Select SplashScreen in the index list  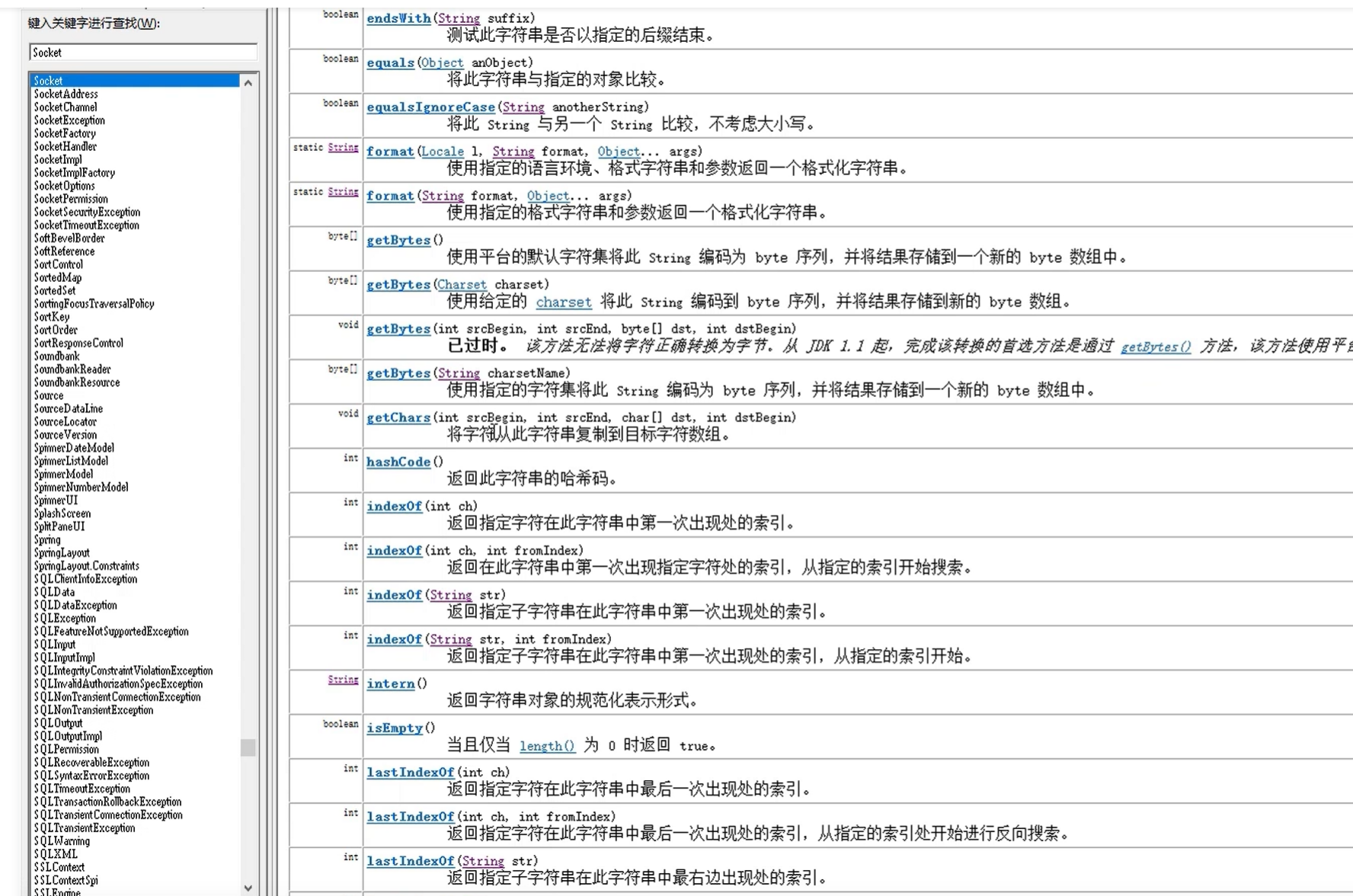tap(62, 514)
